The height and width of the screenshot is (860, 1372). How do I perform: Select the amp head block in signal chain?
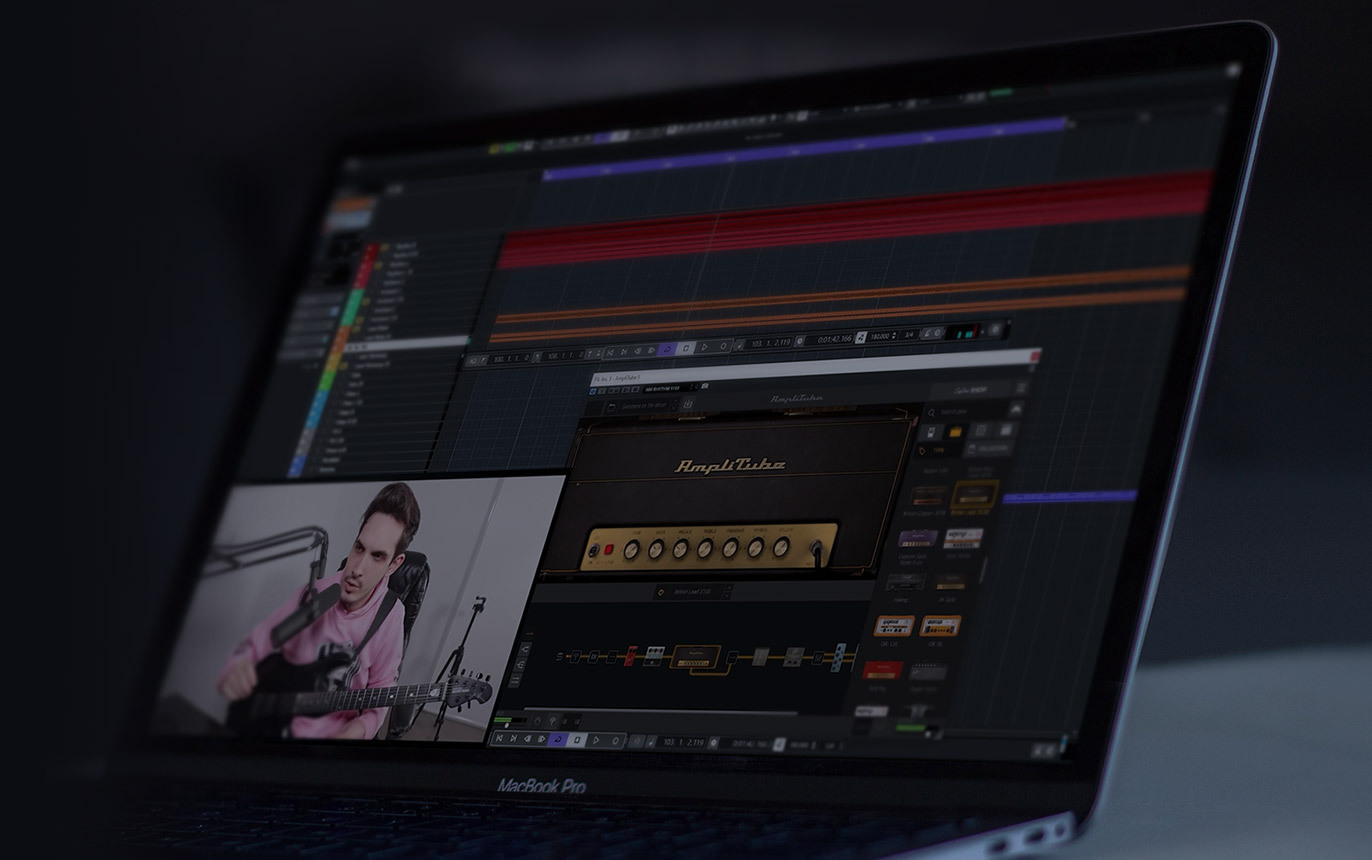[x=696, y=656]
